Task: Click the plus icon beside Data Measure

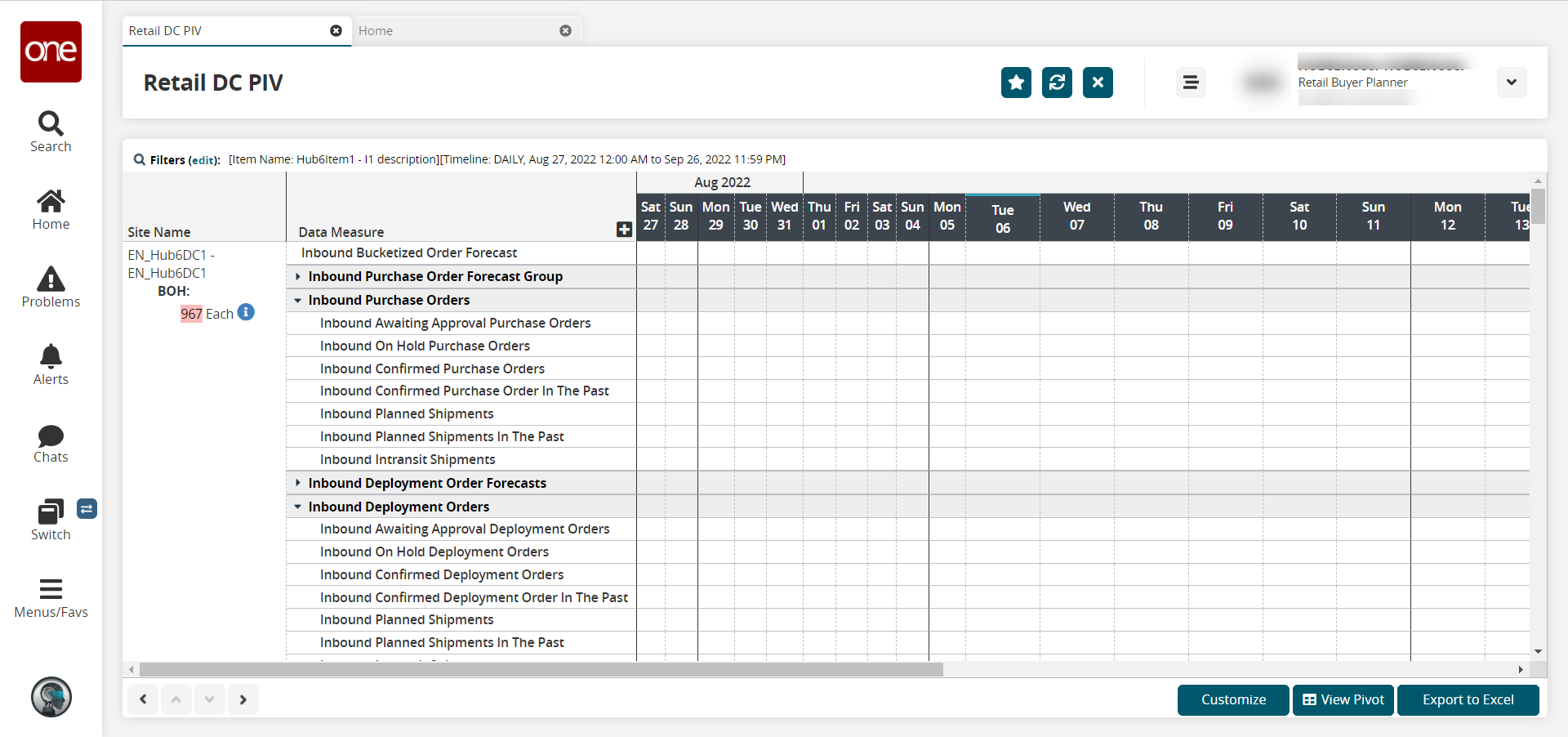Action: [624, 230]
